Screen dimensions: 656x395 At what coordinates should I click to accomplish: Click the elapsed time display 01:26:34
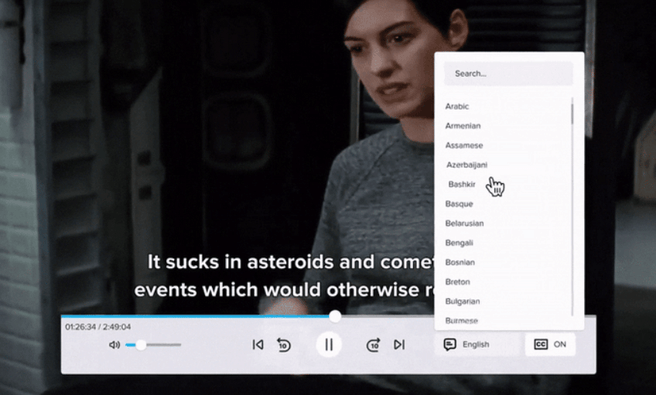[x=80, y=327]
